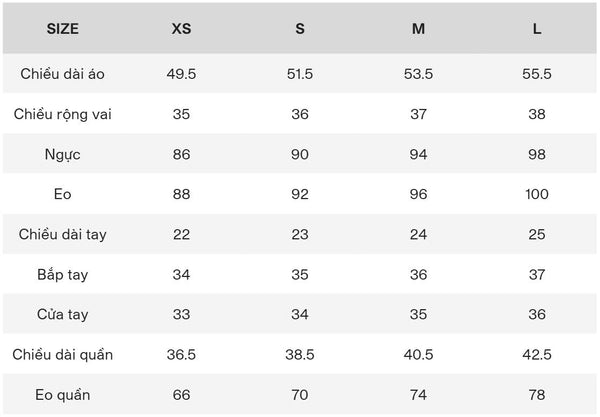Click the Chiều rộng vai row label
Screen dimensions: 600x417
[63, 114]
